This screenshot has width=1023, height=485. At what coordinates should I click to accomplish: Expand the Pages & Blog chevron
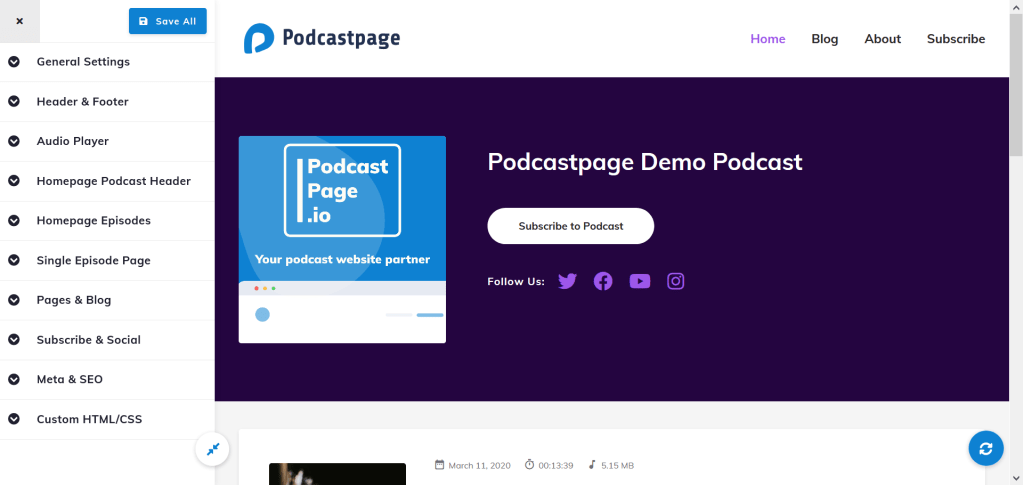14,300
